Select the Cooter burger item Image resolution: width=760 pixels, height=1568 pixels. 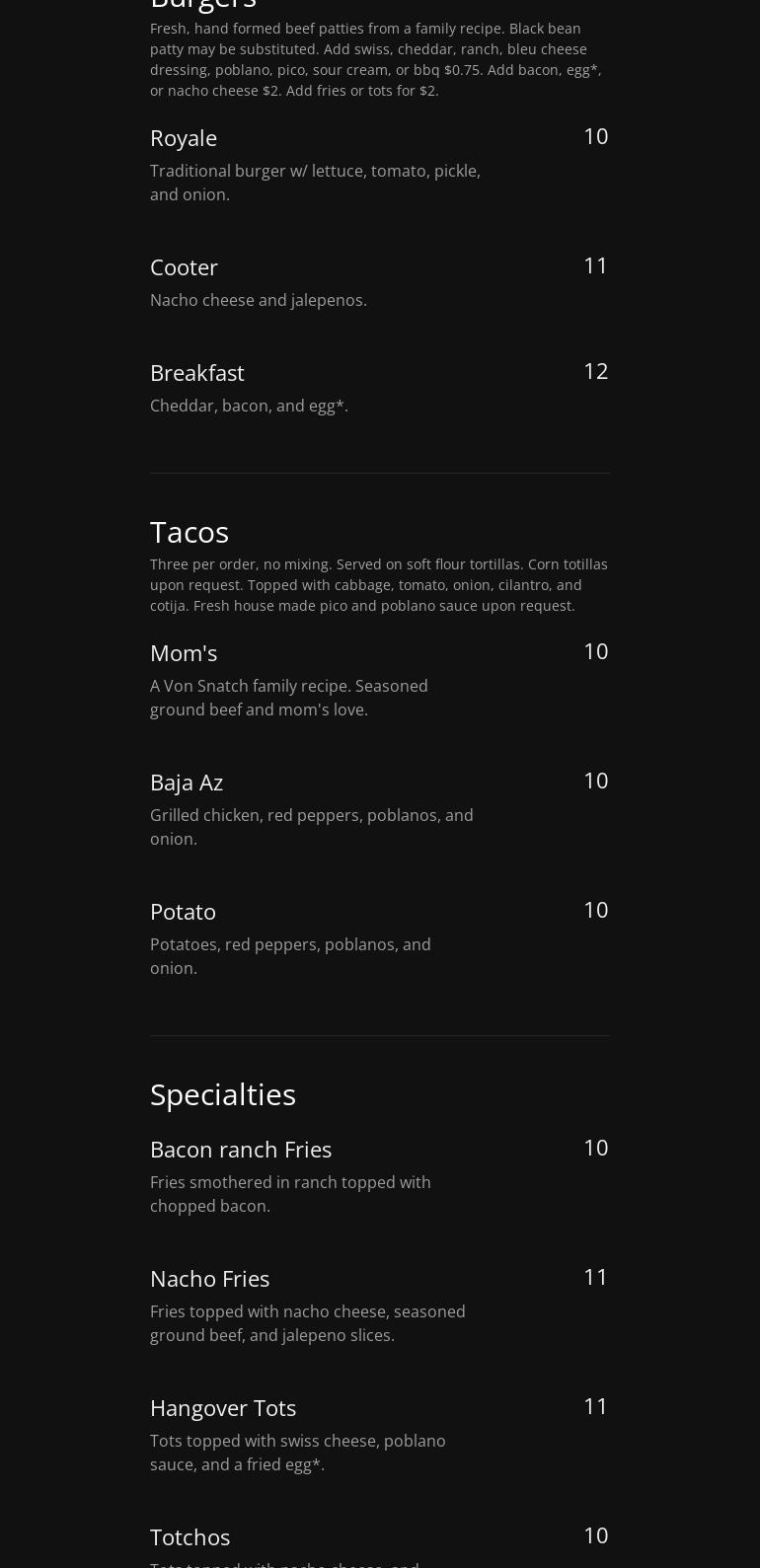(x=184, y=267)
